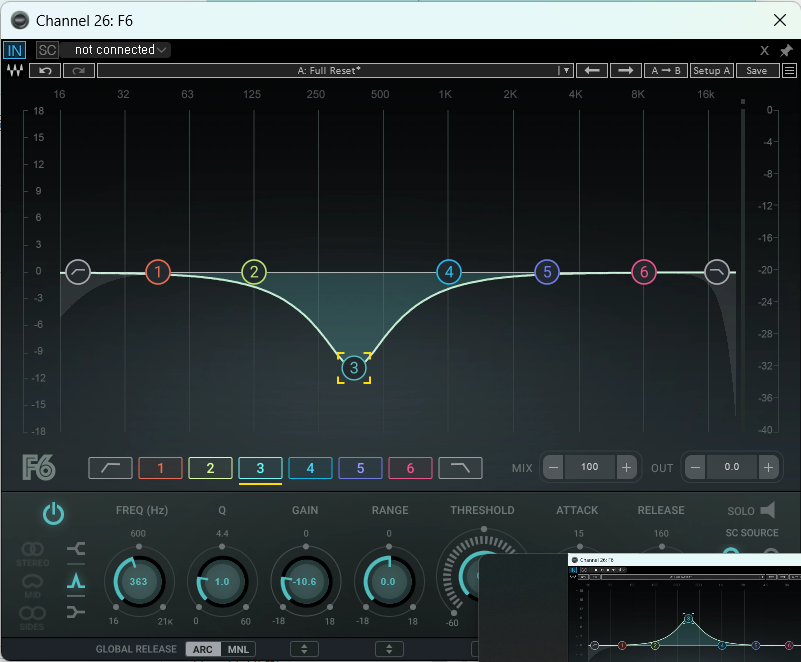Toggle the high-pass filter band button
The image size is (801, 662).
pyautogui.click(x=110, y=467)
